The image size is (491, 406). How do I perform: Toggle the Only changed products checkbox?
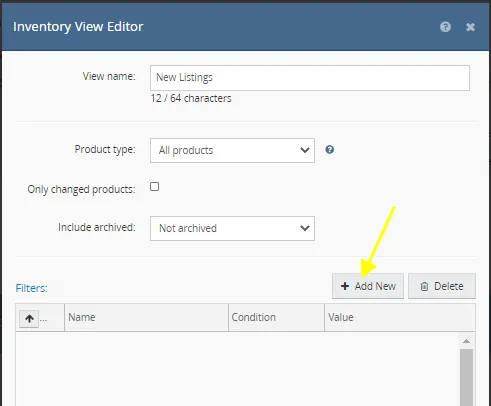[154, 186]
